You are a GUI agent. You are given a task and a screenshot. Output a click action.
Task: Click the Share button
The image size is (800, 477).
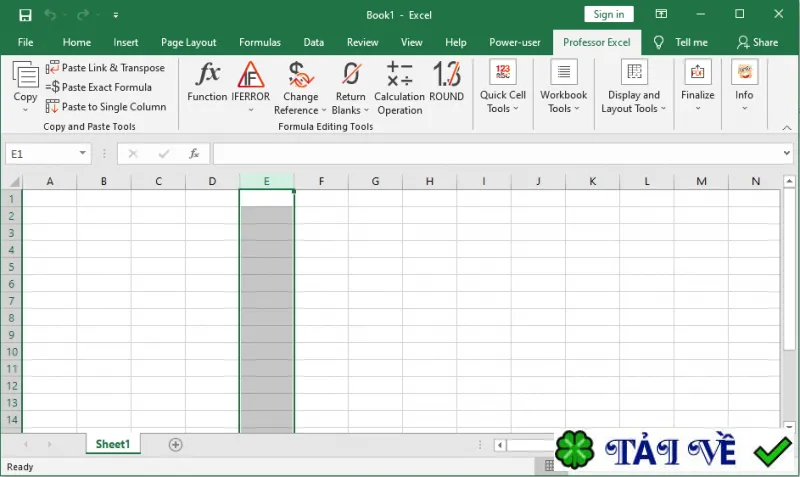(758, 42)
